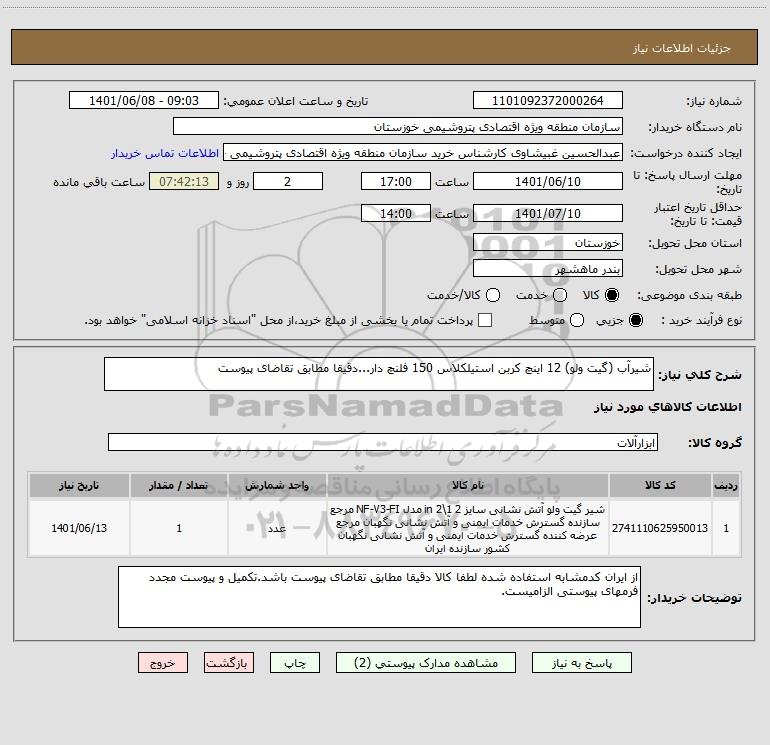770x745 pixels.
Task: Click the delivery city field بندر ماهشهر
Action: coord(548,268)
